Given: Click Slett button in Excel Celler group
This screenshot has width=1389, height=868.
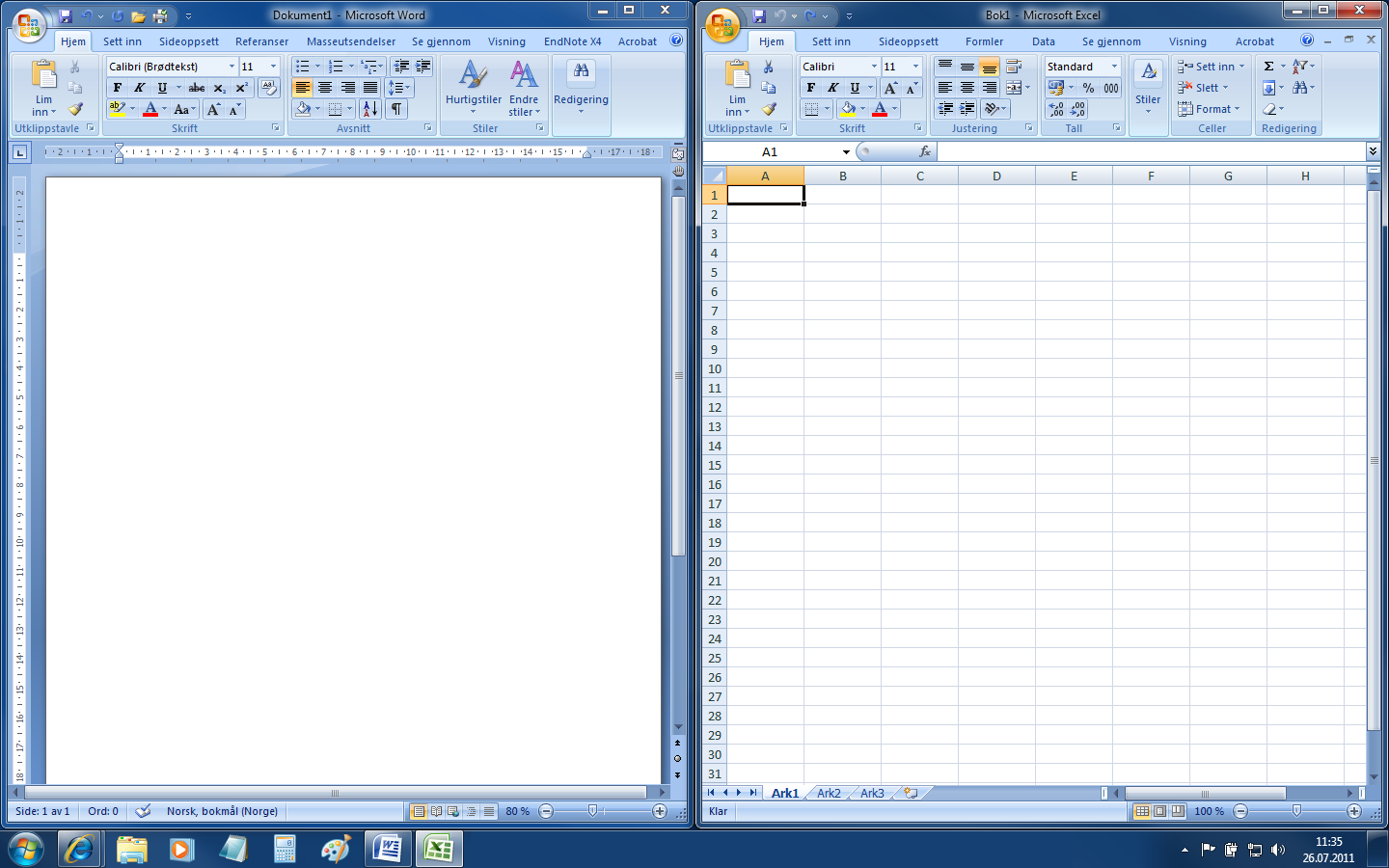Looking at the screenshot, I should pos(1203,88).
